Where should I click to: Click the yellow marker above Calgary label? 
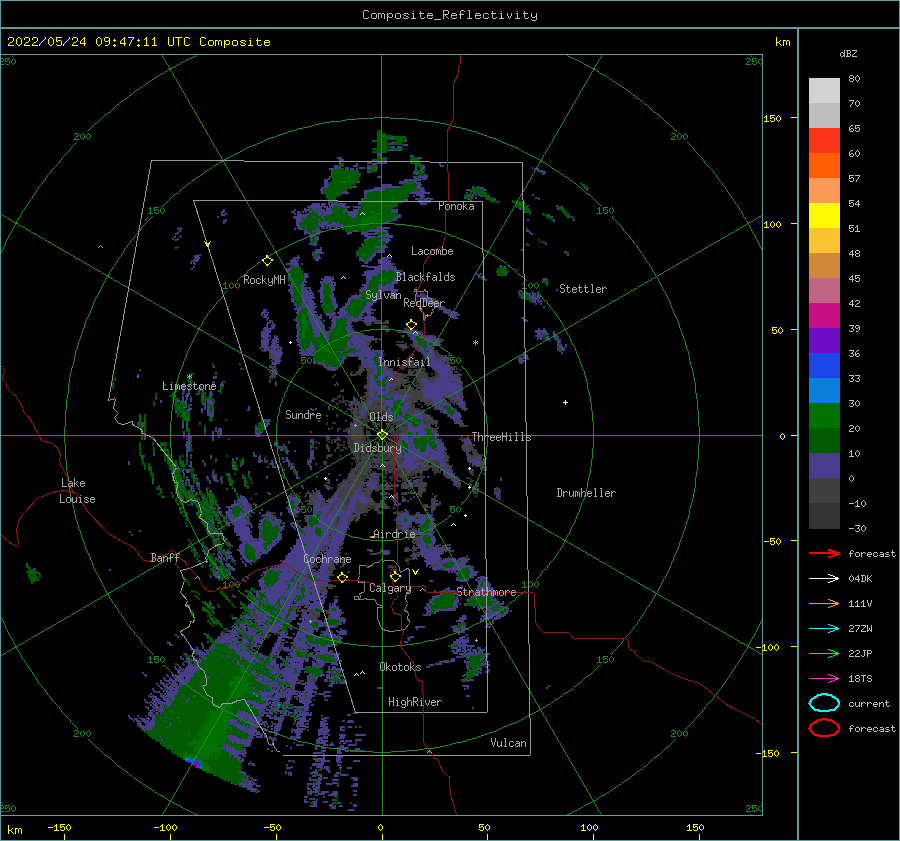[x=395, y=575]
